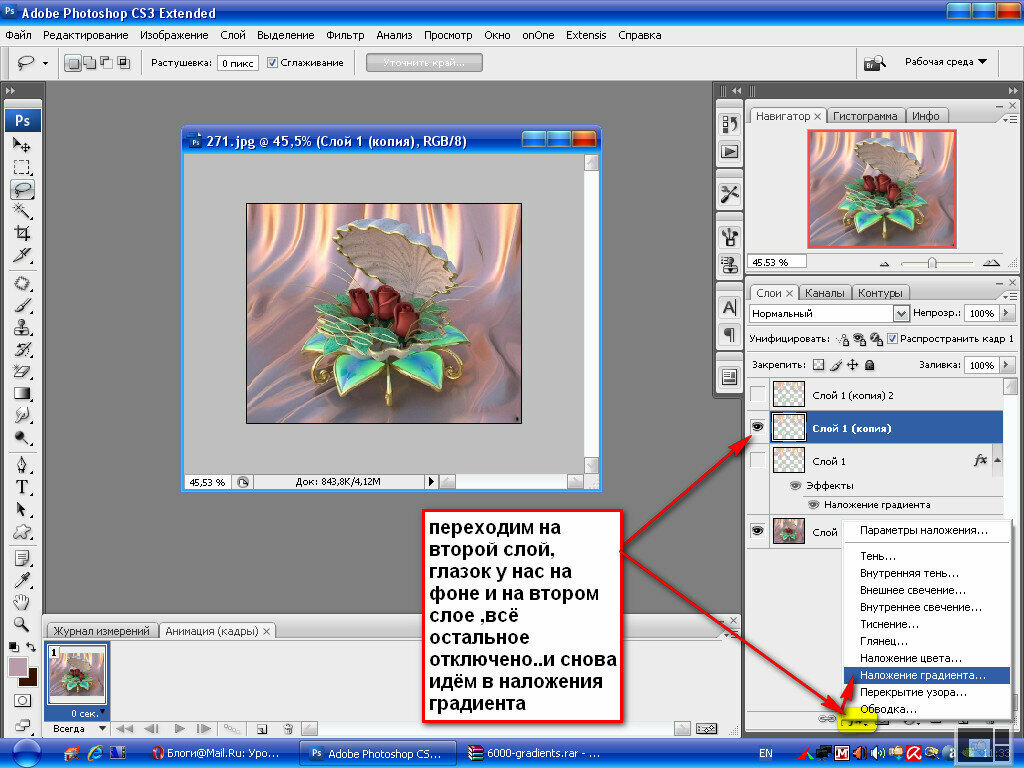Choose Тень… from effects menu

[x=878, y=556]
